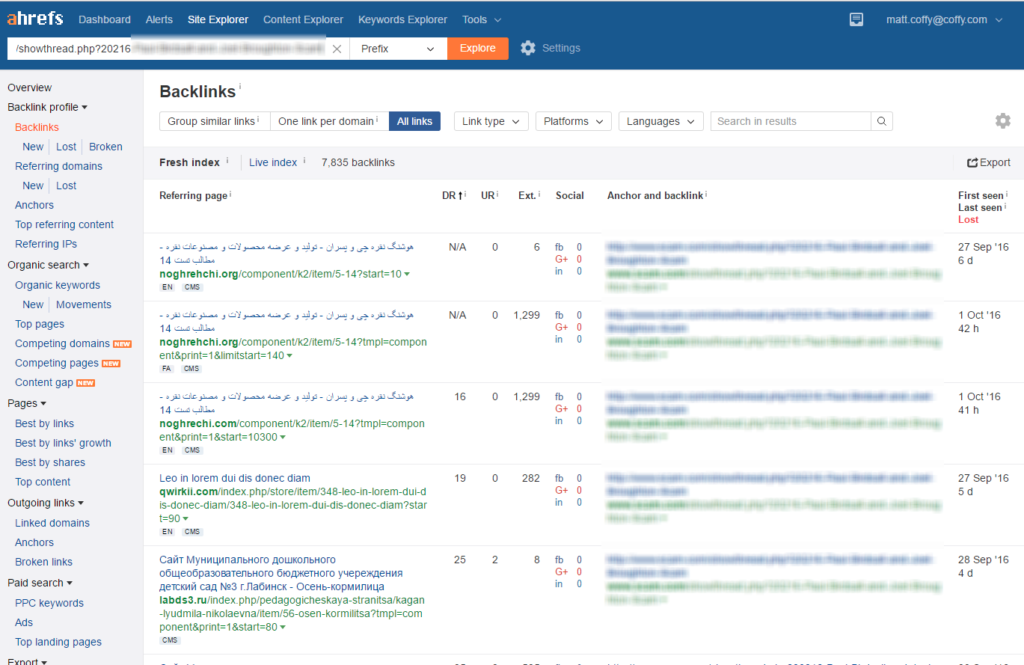Open Referring domains in sidebar

59,166
